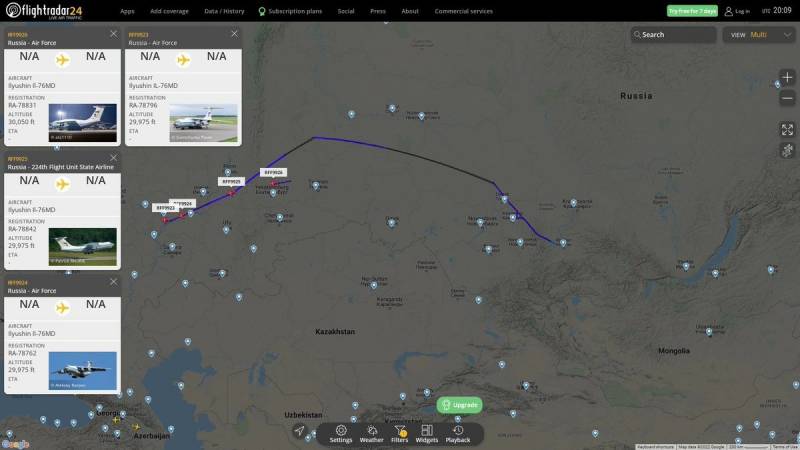Toggle fullscreen map view
Screen dimensions: 800x450
(787, 130)
